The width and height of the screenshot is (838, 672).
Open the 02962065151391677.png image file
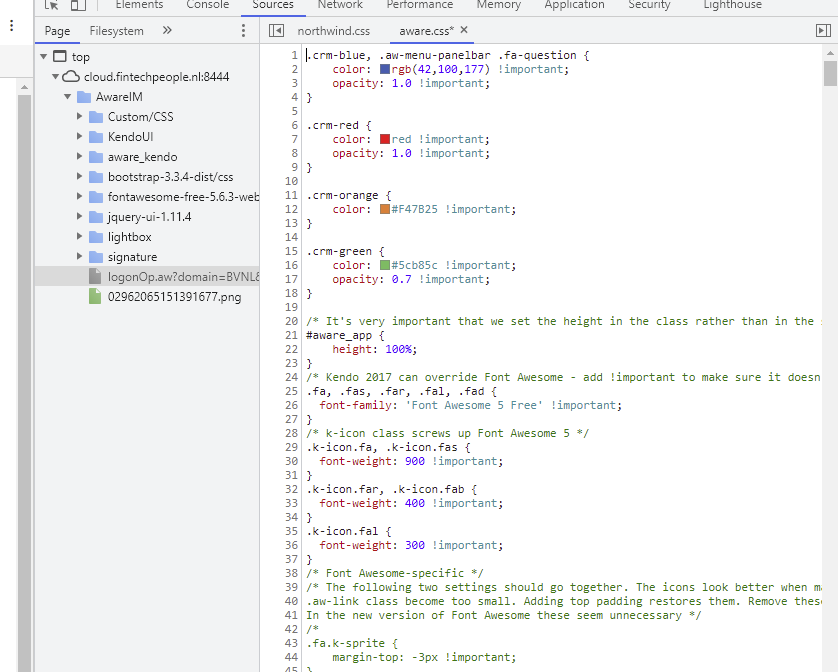click(x=174, y=297)
